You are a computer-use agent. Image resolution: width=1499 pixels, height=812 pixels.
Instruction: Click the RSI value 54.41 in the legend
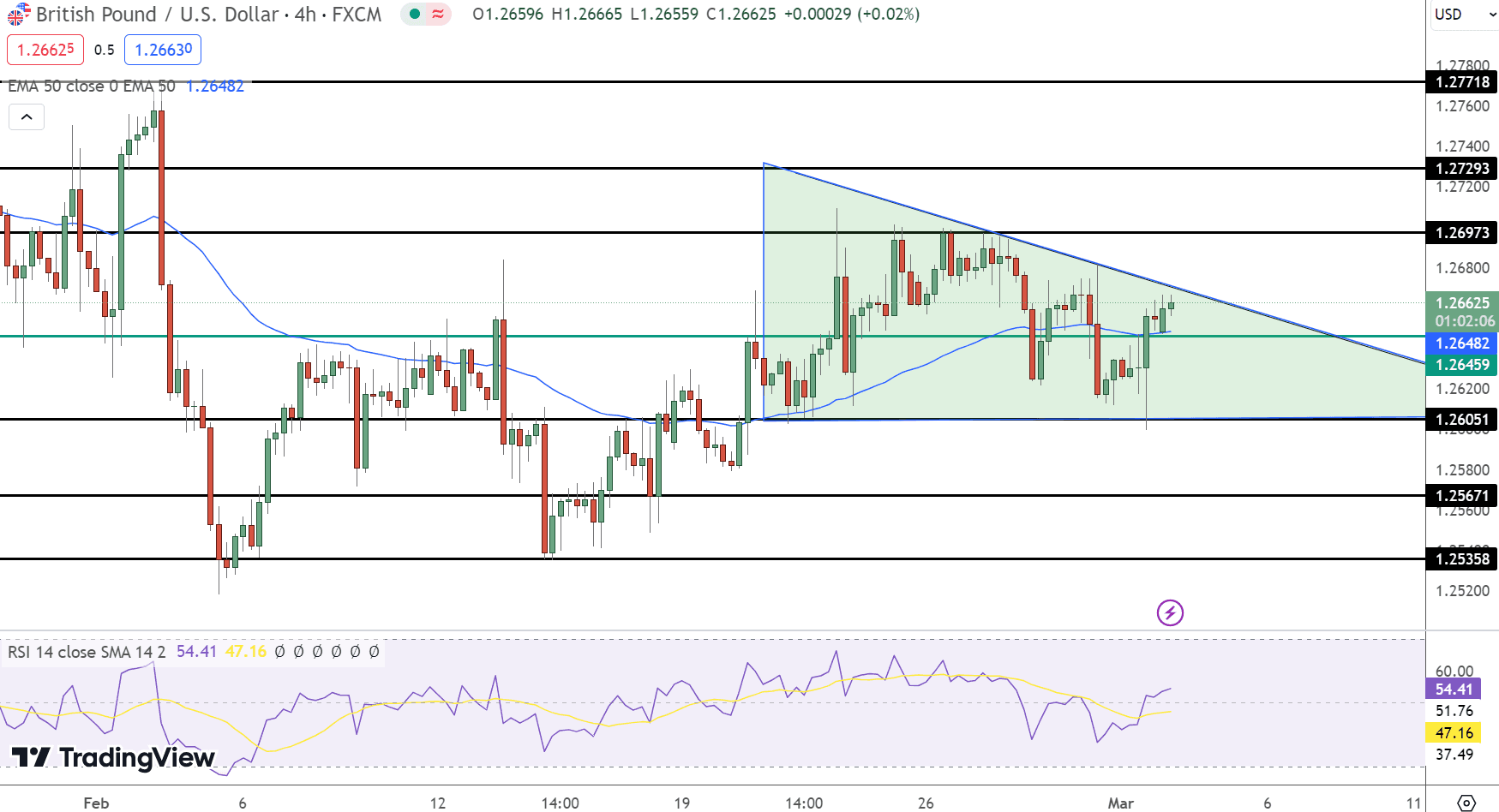point(196,652)
